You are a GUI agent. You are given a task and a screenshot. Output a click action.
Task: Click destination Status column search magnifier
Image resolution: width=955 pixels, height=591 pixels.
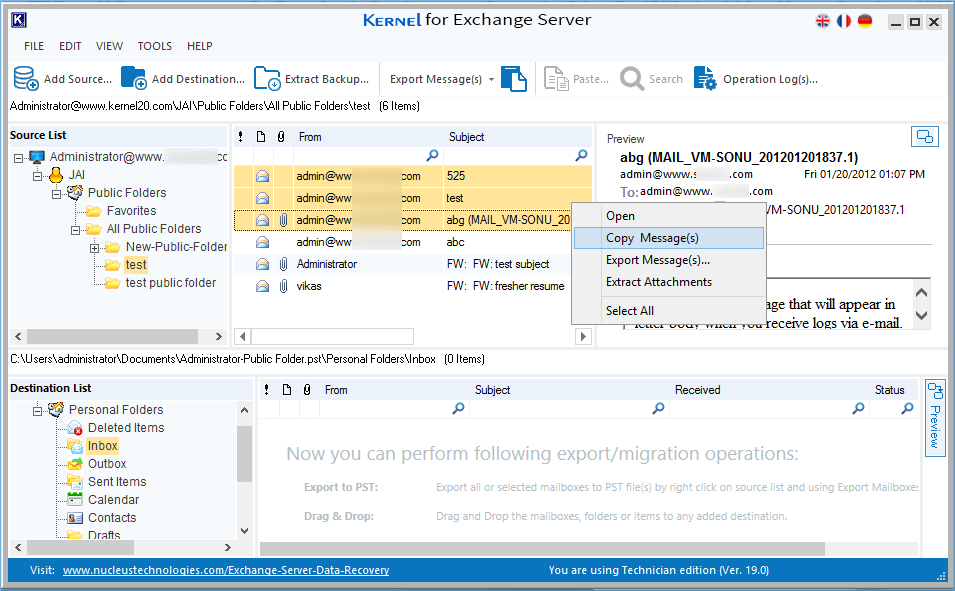tap(907, 408)
